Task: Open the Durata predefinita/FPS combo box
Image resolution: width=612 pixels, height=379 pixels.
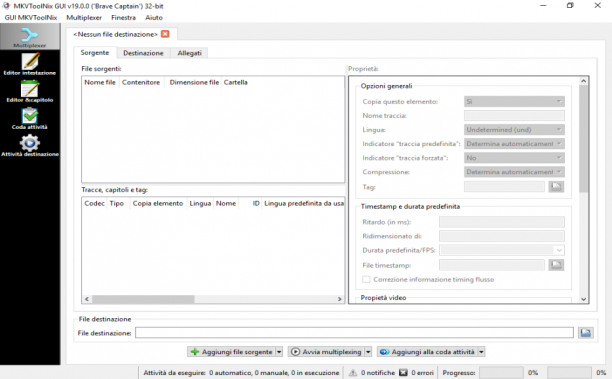Action: tap(502, 250)
